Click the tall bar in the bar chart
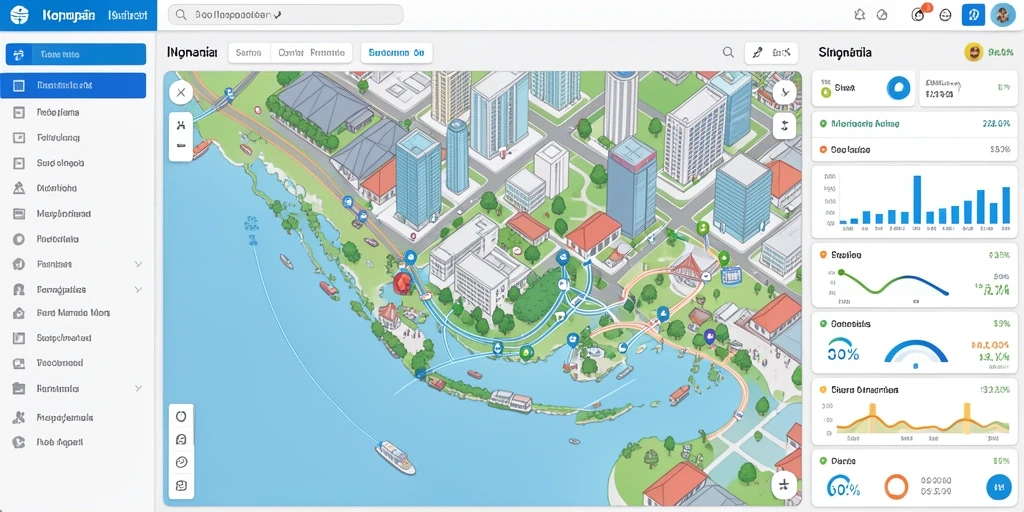This screenshot has height=512, width=1024. coord(917,200)
